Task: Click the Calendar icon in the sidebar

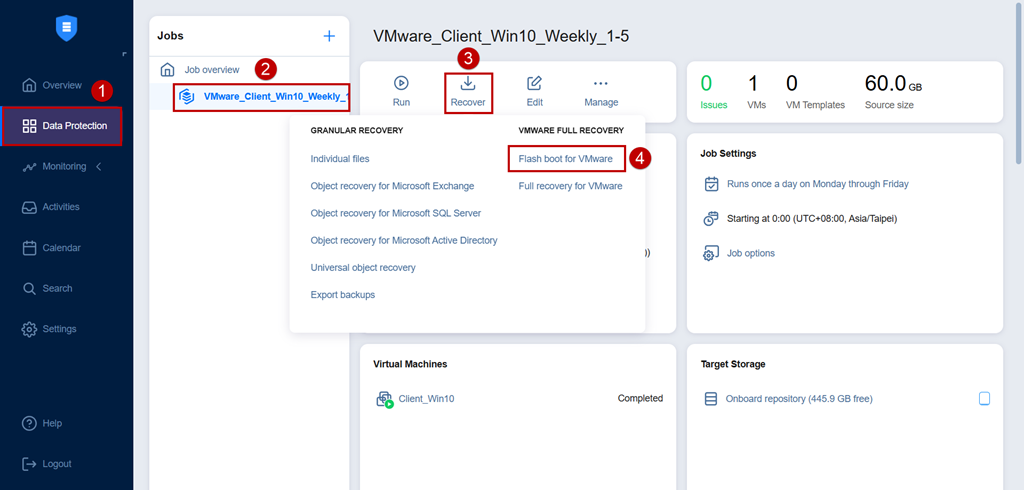Action: pyautogui.click(x=29, y=248)
